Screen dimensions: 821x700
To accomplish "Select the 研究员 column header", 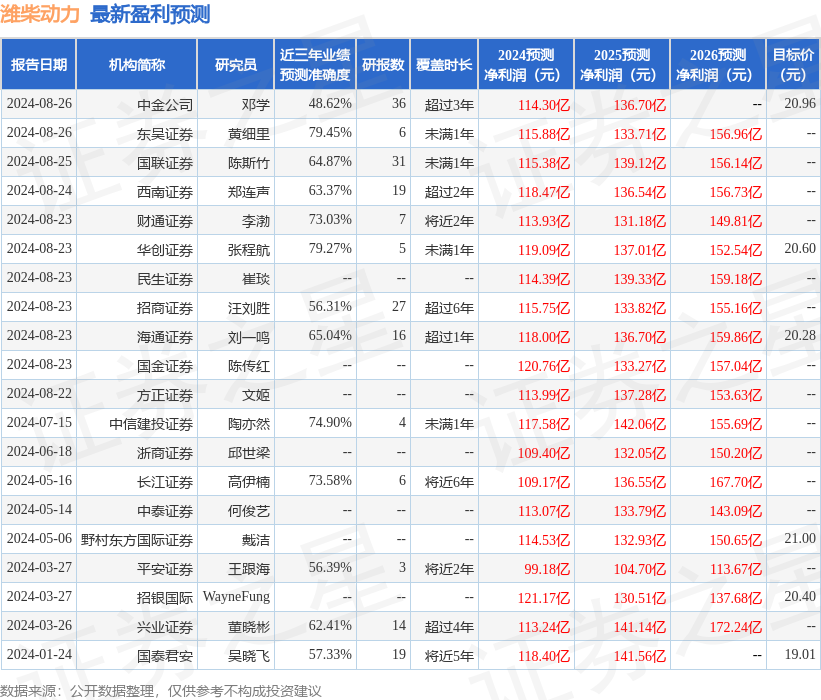I will (236, 64).
